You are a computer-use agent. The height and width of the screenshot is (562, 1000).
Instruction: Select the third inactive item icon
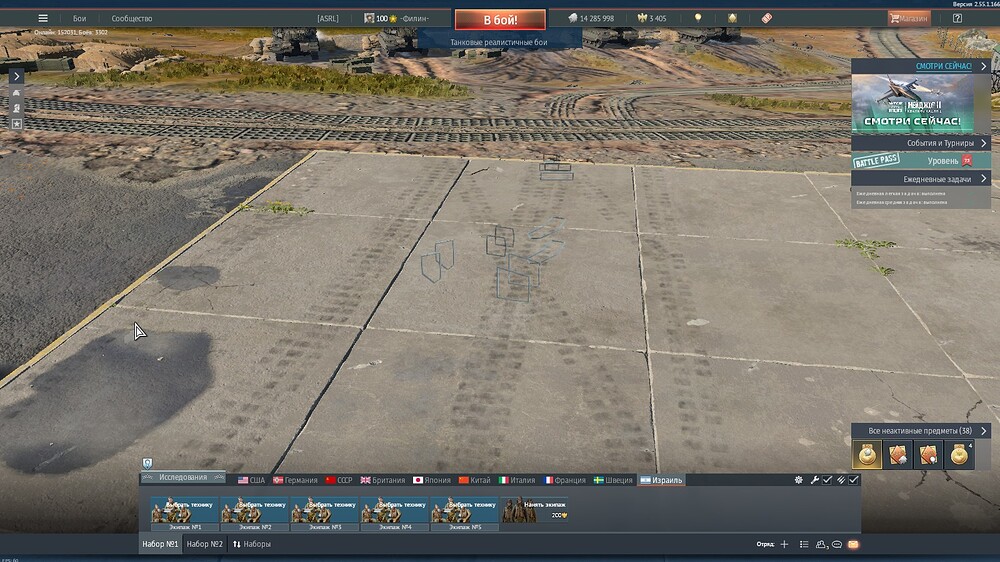[x=929, y=455]
